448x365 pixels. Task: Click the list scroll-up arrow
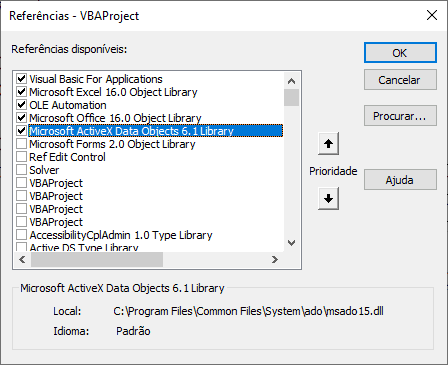coord(291,81)
